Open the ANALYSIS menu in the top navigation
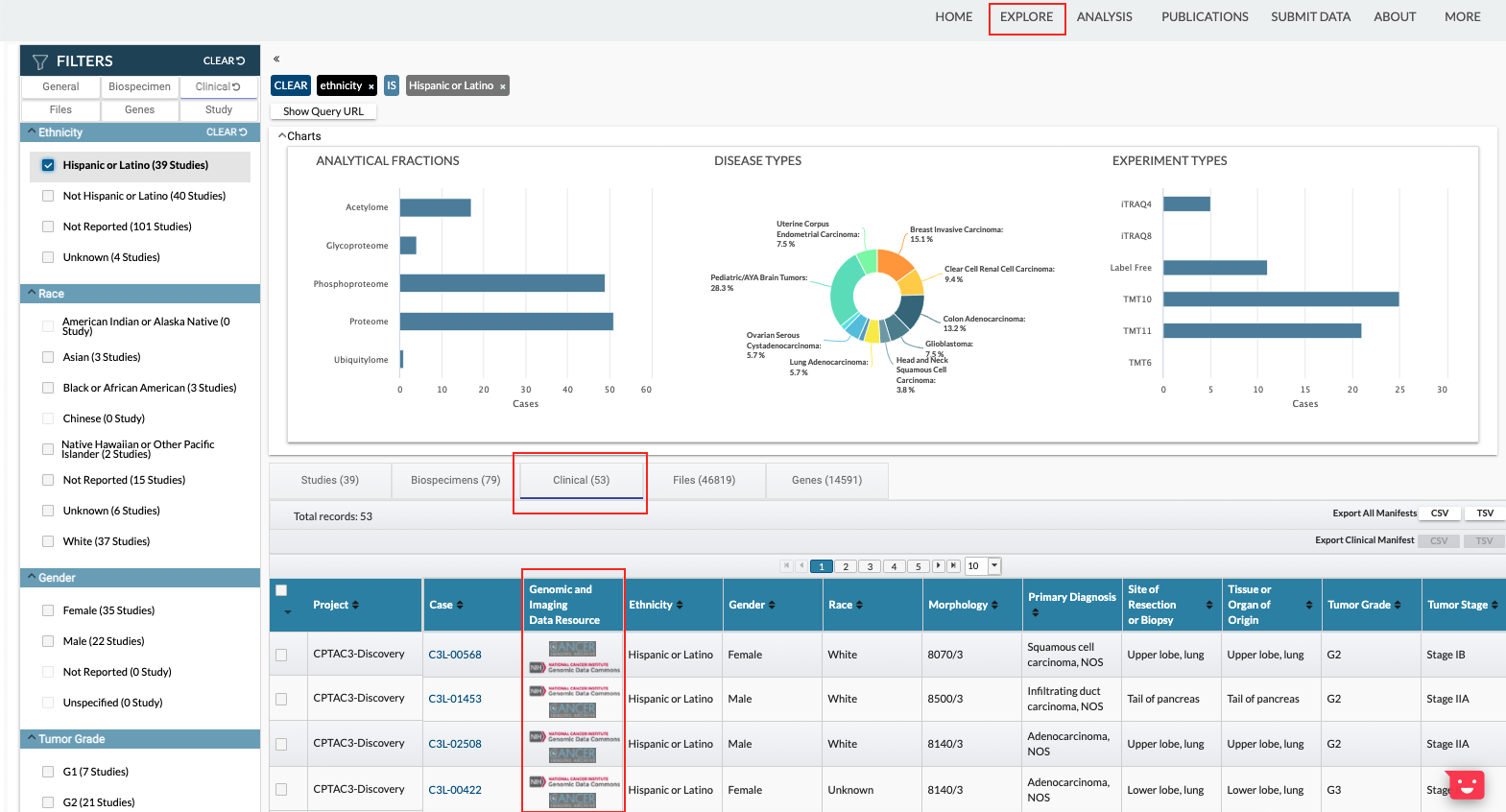Screen dimensions: 1506x812 [1104, 17]
